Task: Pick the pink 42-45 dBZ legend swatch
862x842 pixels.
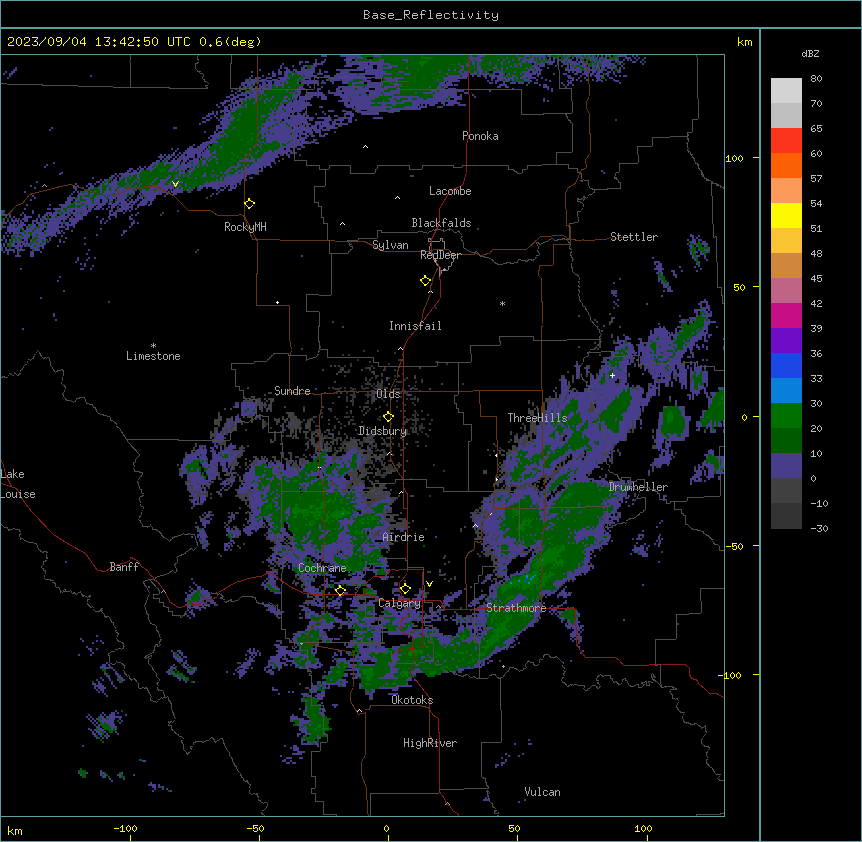Action: (x=786, y=291)
